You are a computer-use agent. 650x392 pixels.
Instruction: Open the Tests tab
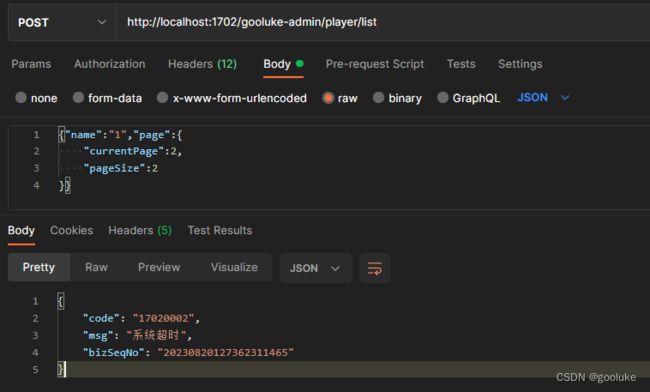tap(461, 64)
